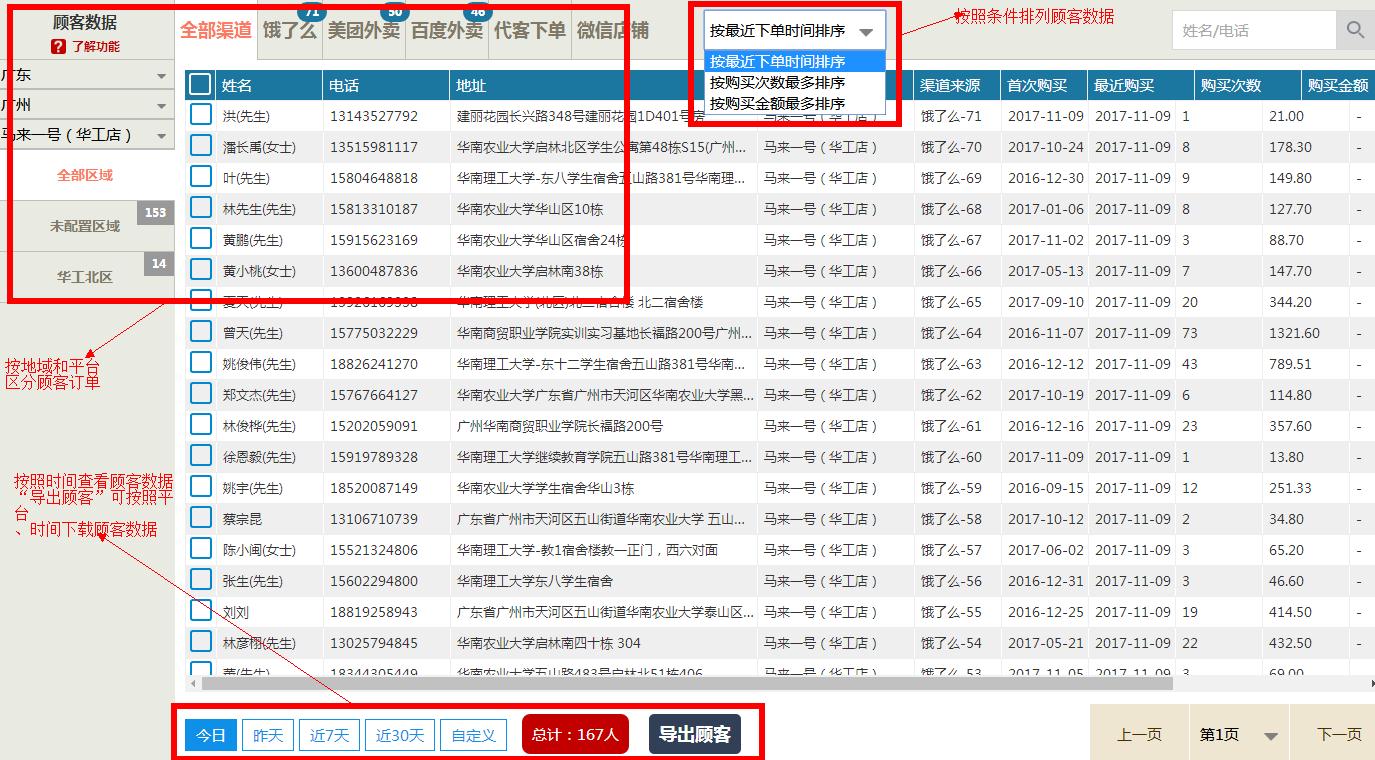Screen dimensions: 1375x760
Task: Switch to 微信店铺 tab
Action: 612,30
